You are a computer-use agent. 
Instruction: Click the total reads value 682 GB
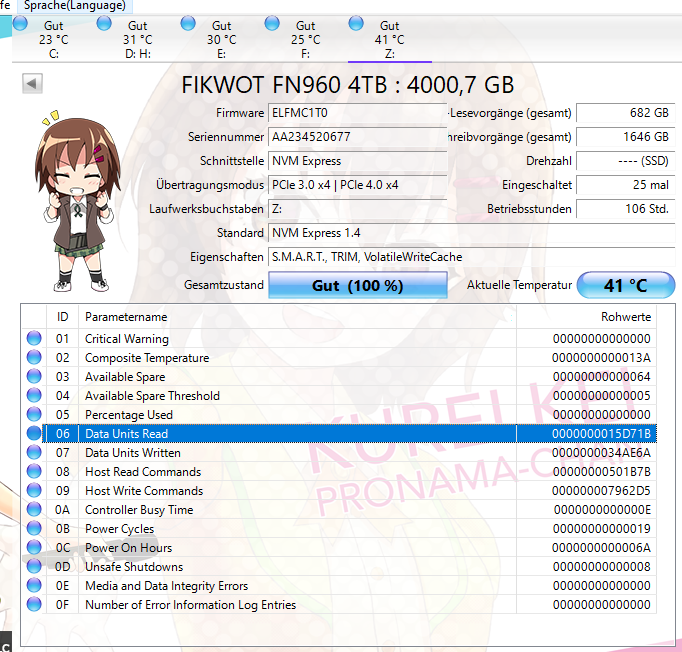[x=625, y=113]
